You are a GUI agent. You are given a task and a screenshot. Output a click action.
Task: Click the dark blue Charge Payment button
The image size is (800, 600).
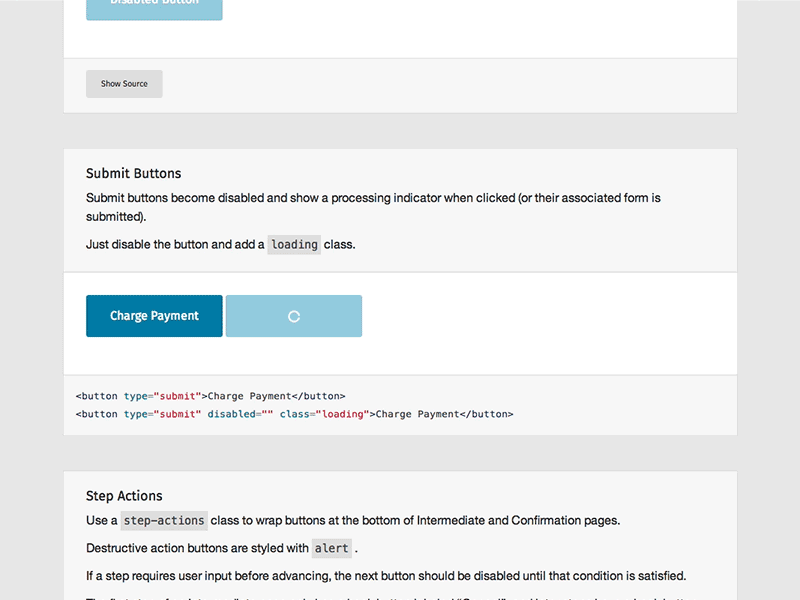(x=154, y=316)
